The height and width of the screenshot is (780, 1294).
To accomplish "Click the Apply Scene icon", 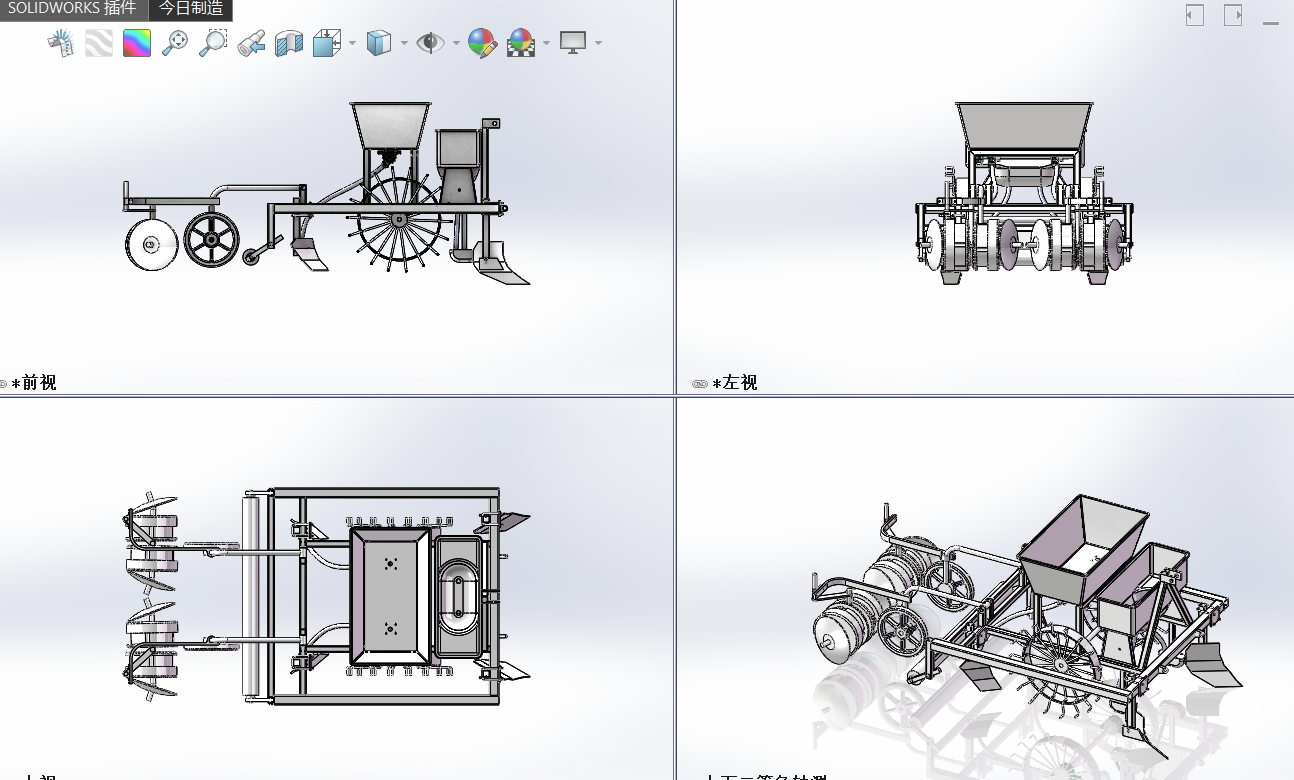I will [521, 43].
